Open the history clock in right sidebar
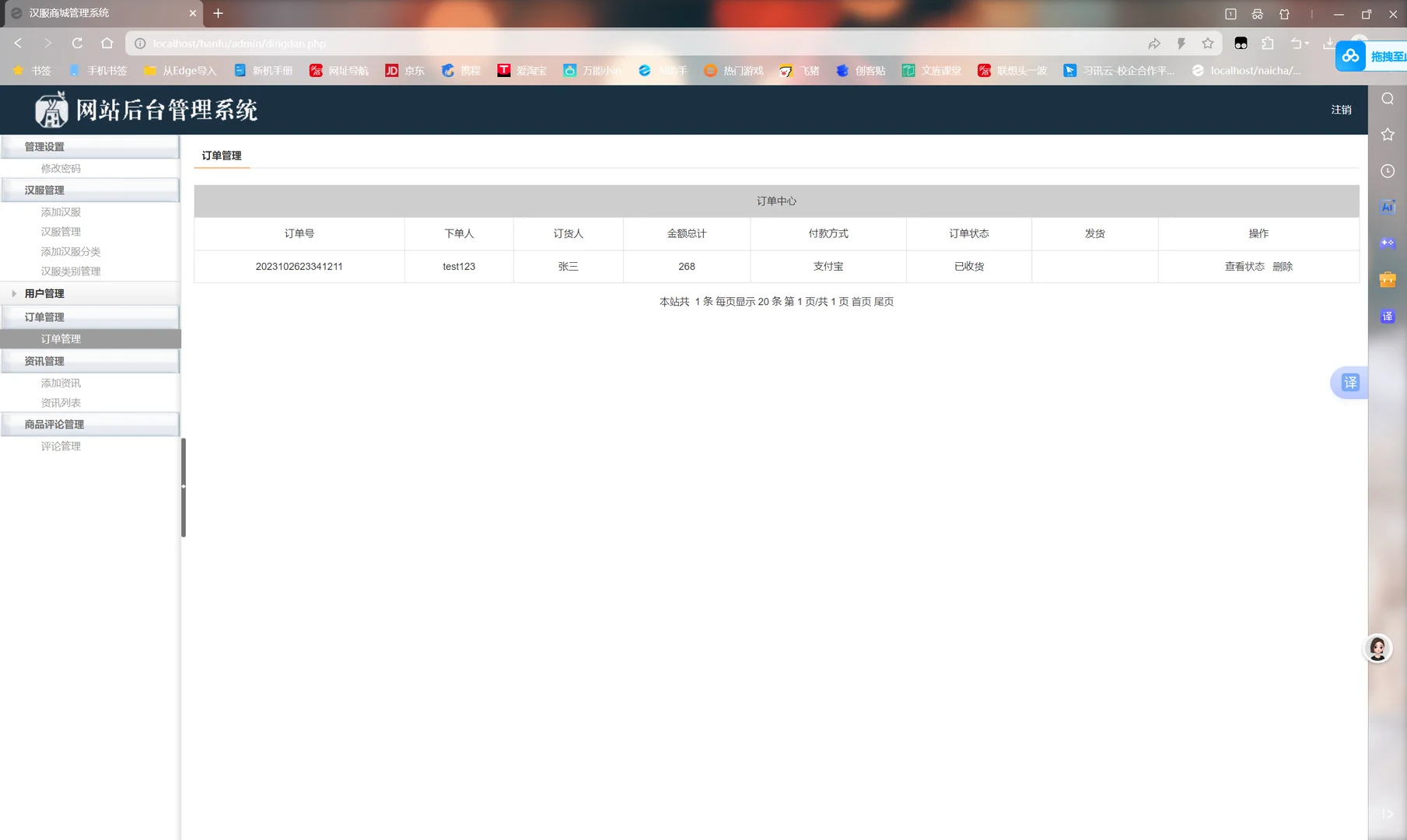Screen dimensions: 1407x840 (1388, 171)
